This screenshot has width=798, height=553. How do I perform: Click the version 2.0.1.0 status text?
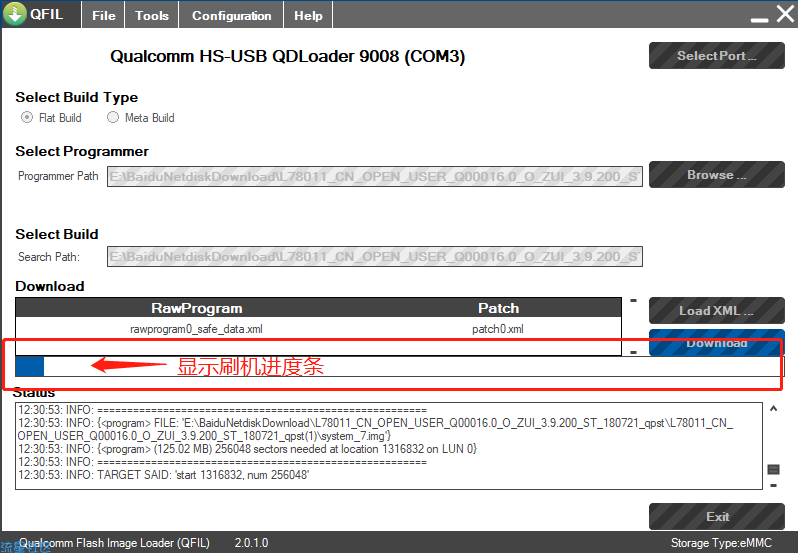(251, 543)
